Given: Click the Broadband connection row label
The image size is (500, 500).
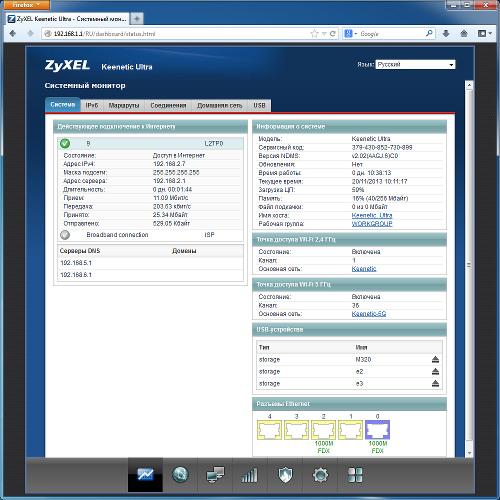Looking at the screenshot, I should 117,235.
